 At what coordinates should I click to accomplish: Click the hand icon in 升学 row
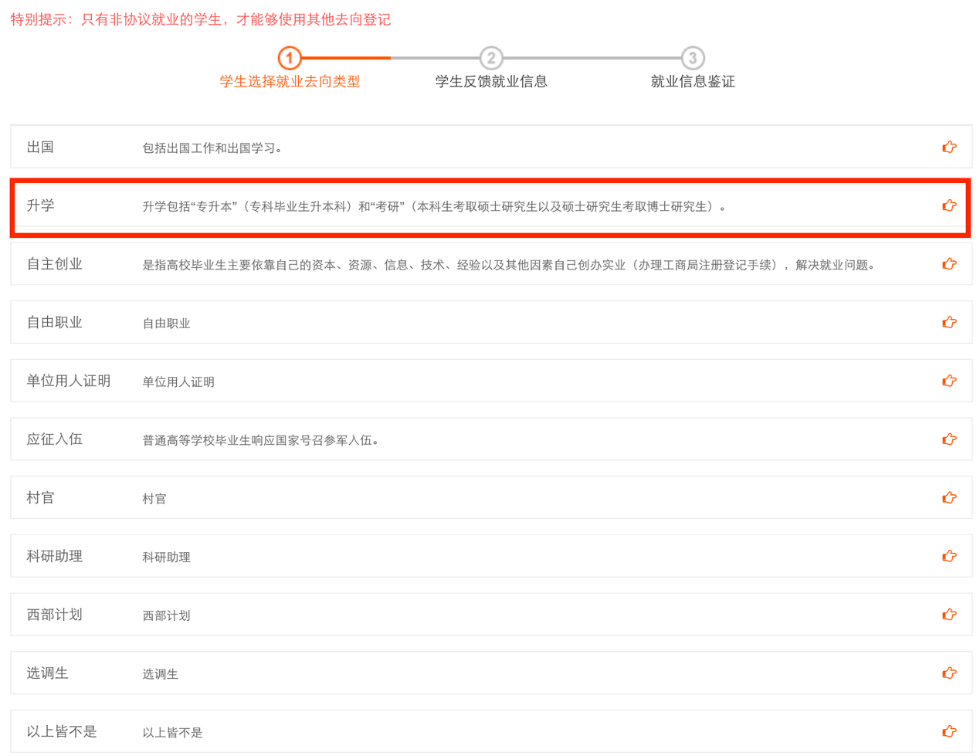[949, 206]
